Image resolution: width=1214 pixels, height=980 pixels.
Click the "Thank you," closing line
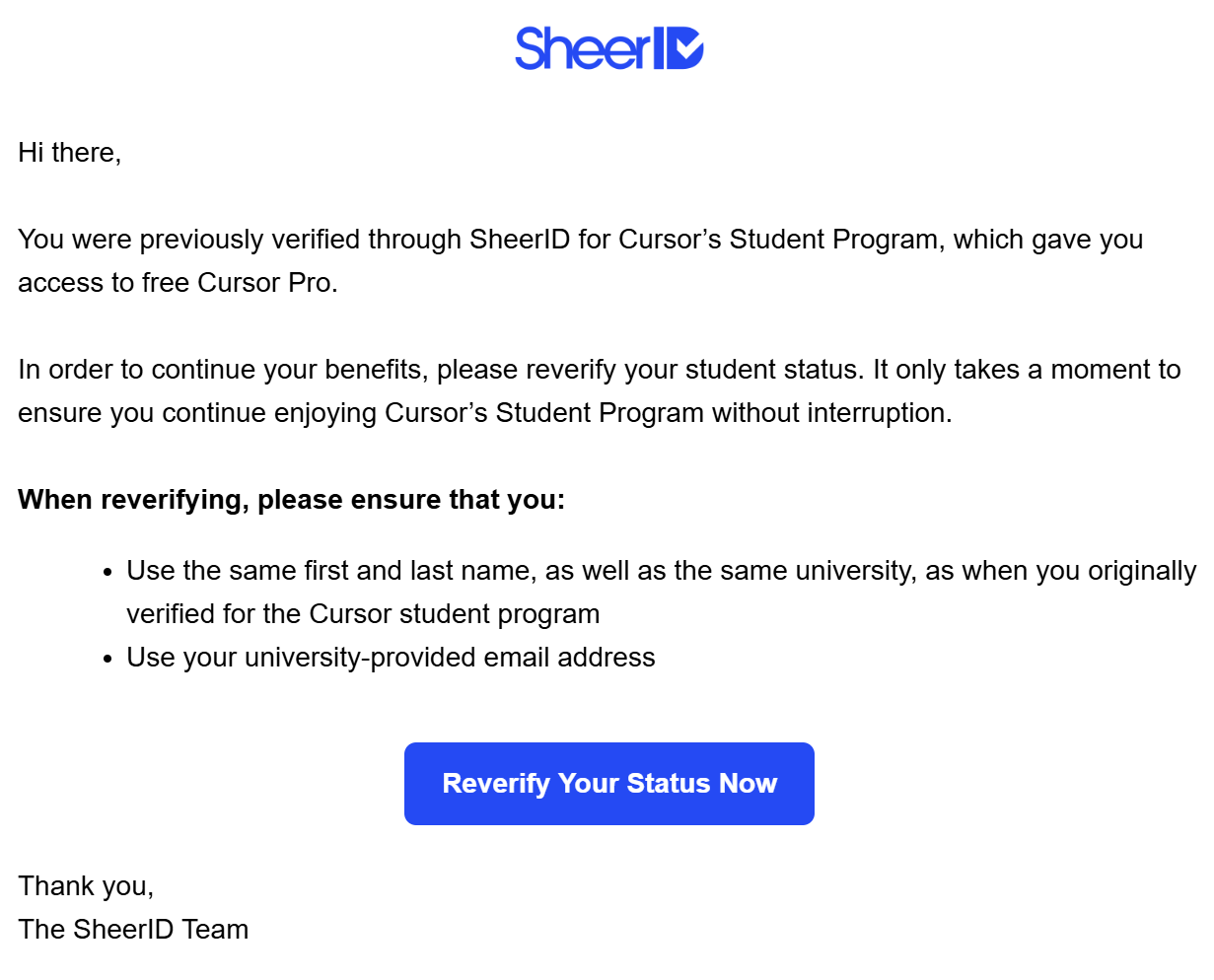pyautogui.click(x=86, y=886)
